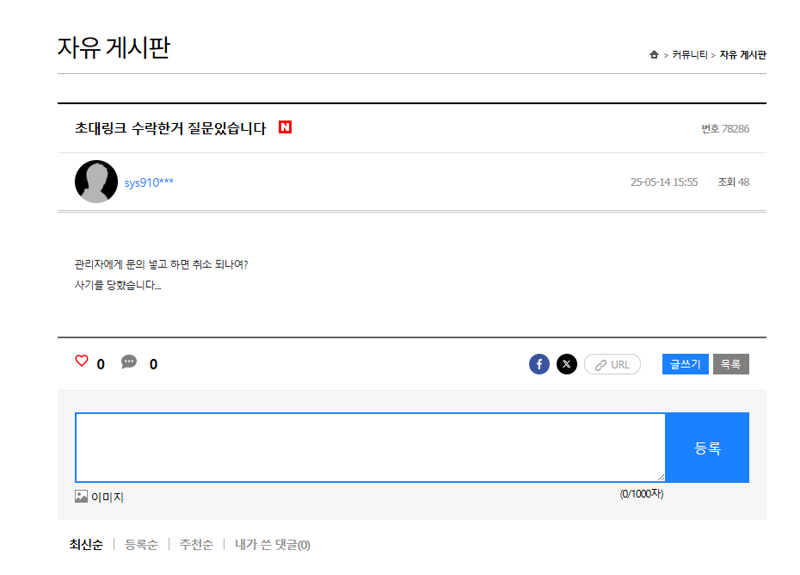Submit comment with 등록 button

click(x=707, y=447)
